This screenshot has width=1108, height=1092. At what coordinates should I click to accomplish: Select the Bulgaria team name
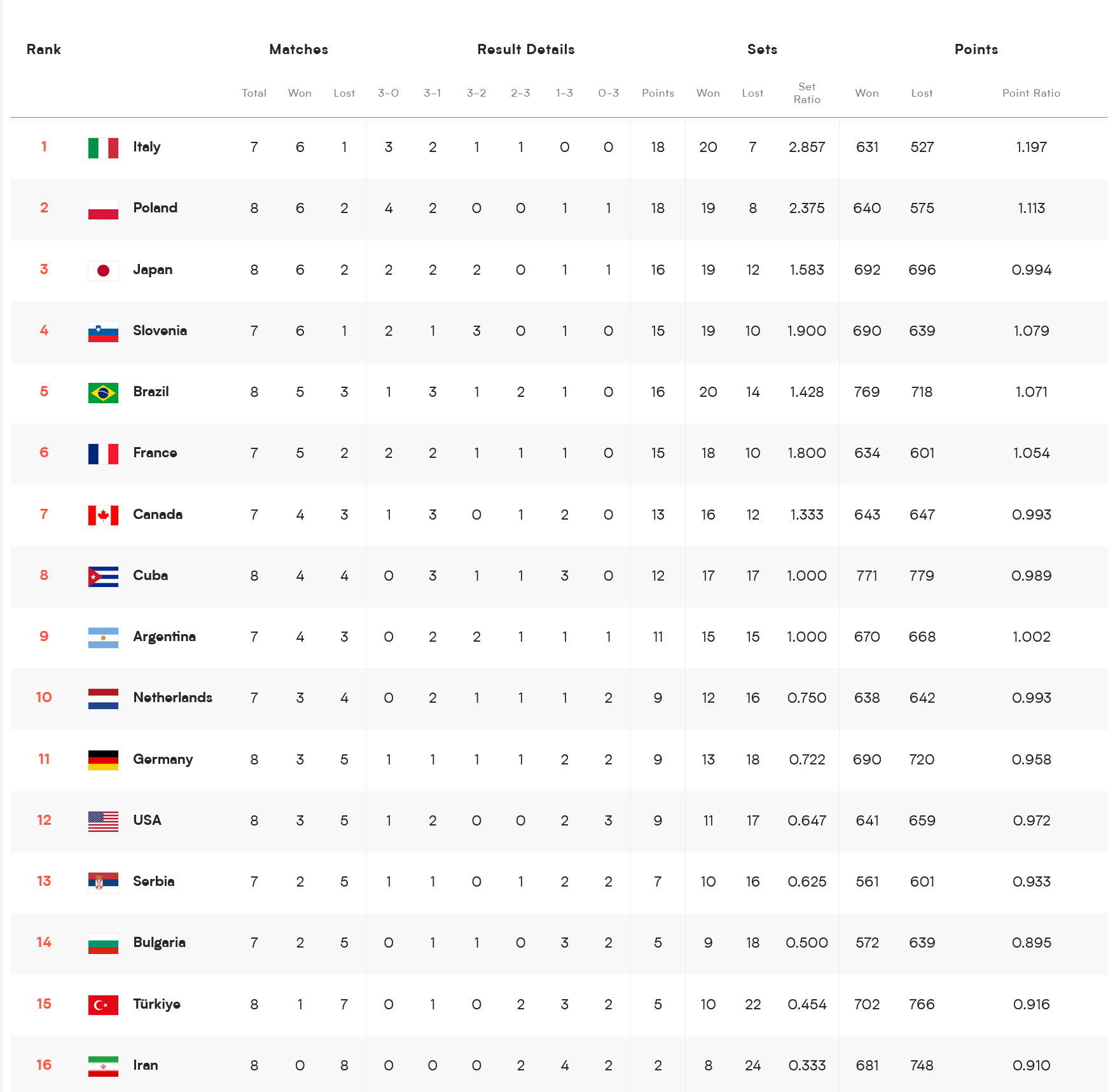[159, 943]
